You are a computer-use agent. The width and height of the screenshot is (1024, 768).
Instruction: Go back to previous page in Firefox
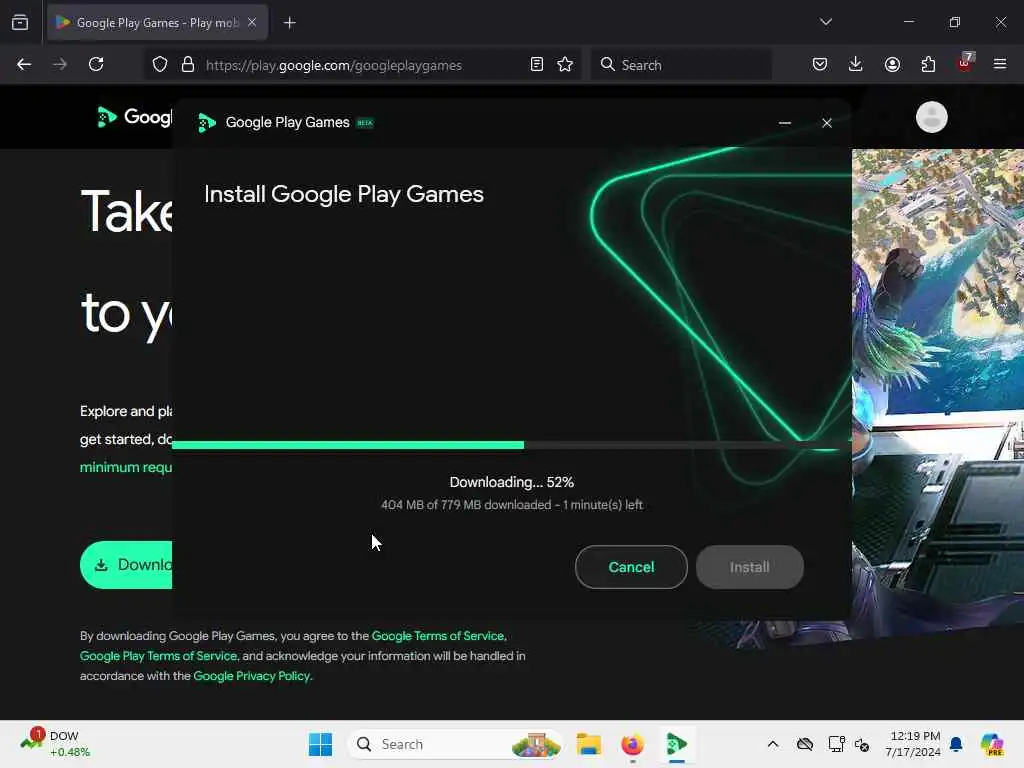(24, 64)
